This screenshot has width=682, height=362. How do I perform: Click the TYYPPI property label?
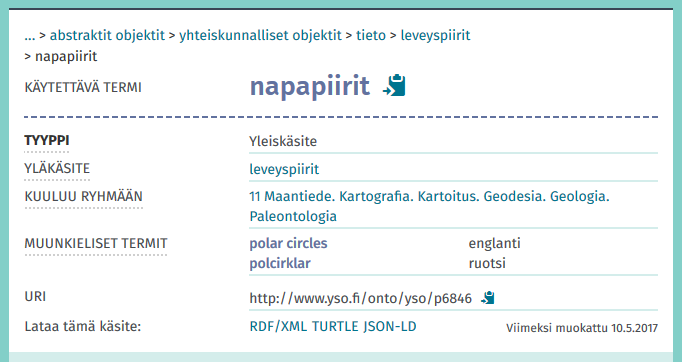coord(47,141)
